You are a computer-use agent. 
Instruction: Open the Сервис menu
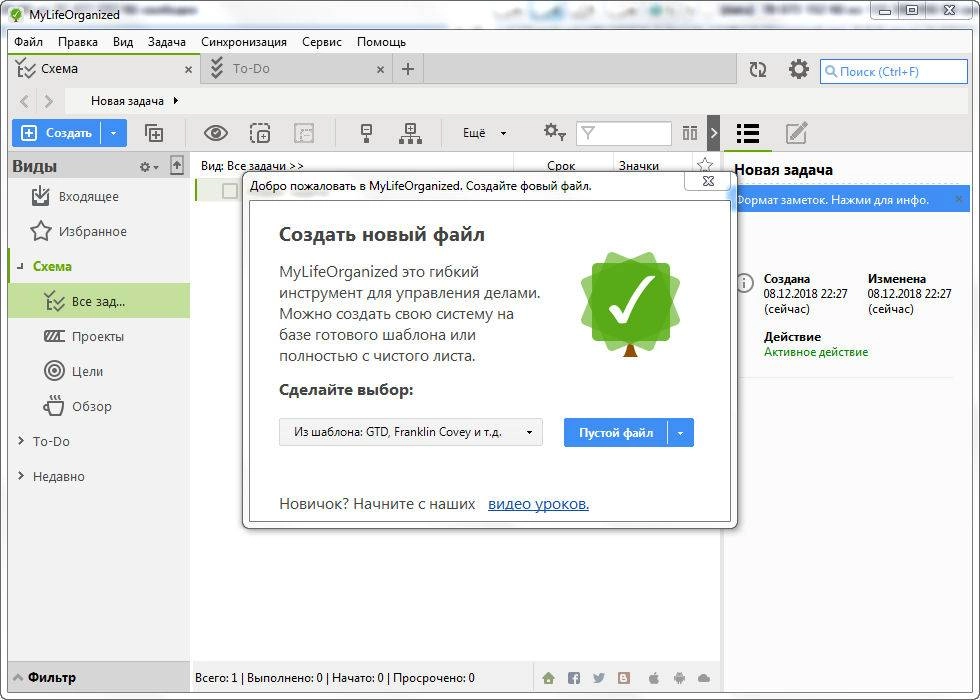click(322, 42)
